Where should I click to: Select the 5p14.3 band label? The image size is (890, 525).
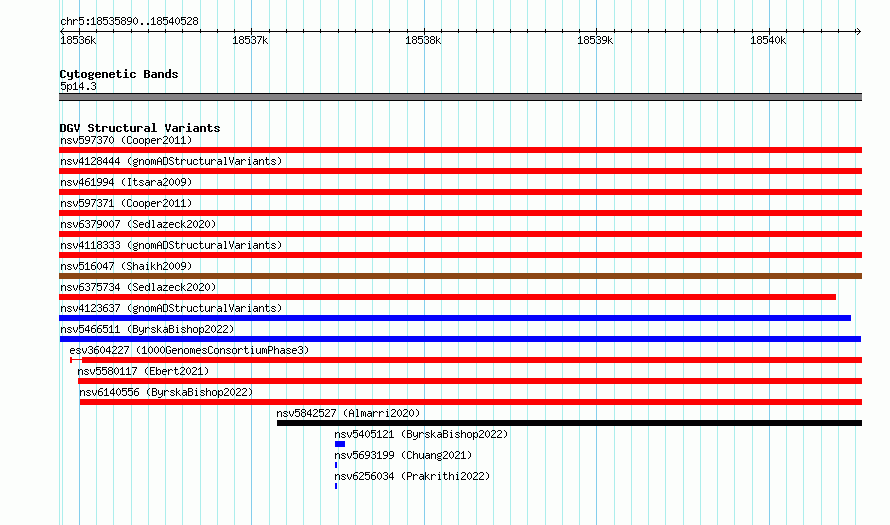(78, 86)
